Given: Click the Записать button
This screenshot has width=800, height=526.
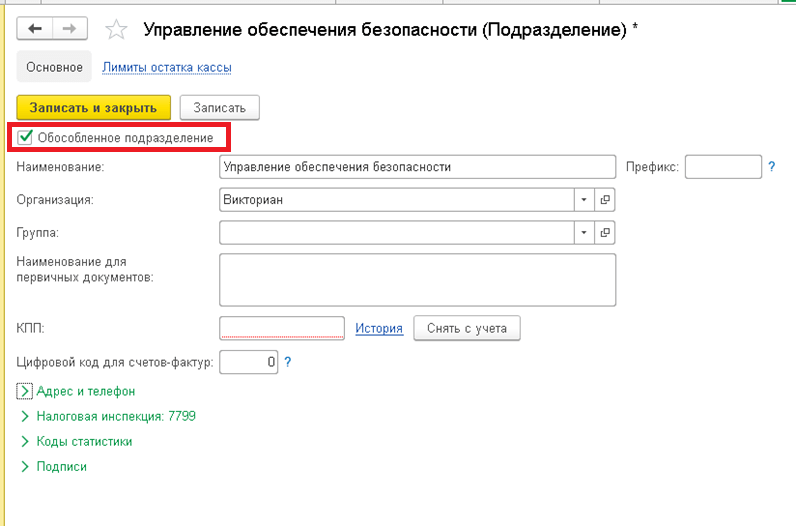Looking at the screenshot, I should pos(219,108).
